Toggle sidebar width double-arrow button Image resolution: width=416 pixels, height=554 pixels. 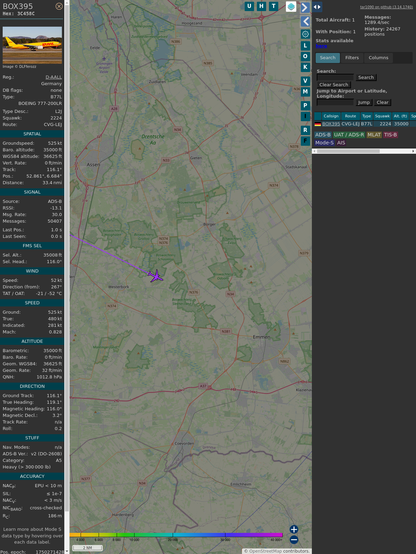(317, 7)
